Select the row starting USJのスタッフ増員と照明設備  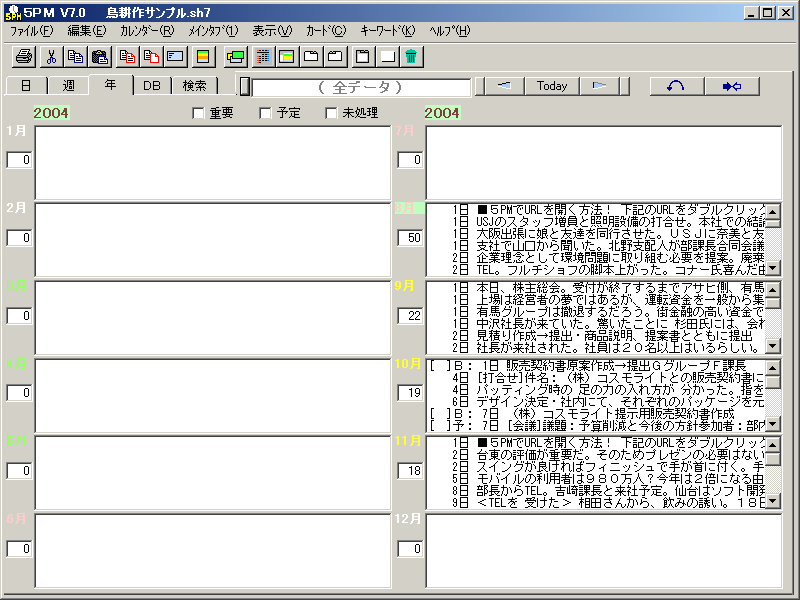click(x=596, y=221)
